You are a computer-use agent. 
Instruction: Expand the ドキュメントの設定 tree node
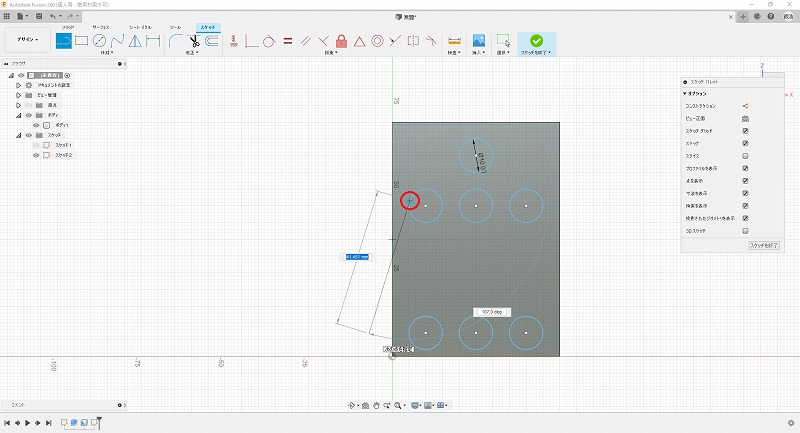click(x=18, y=85)
